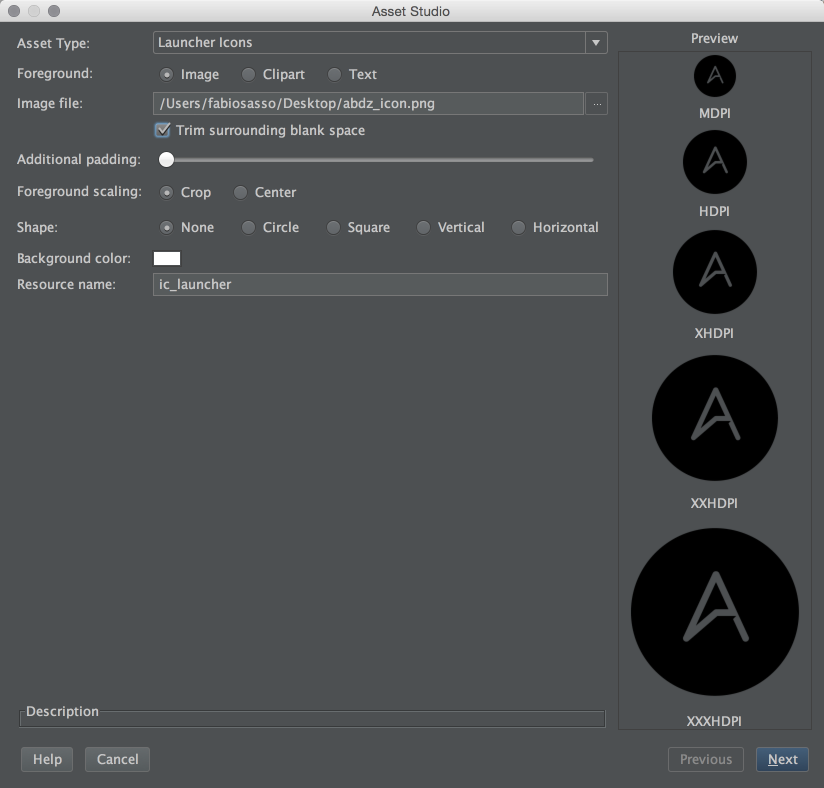
Task: Click the Asset Type label
Action: point(53,43)
